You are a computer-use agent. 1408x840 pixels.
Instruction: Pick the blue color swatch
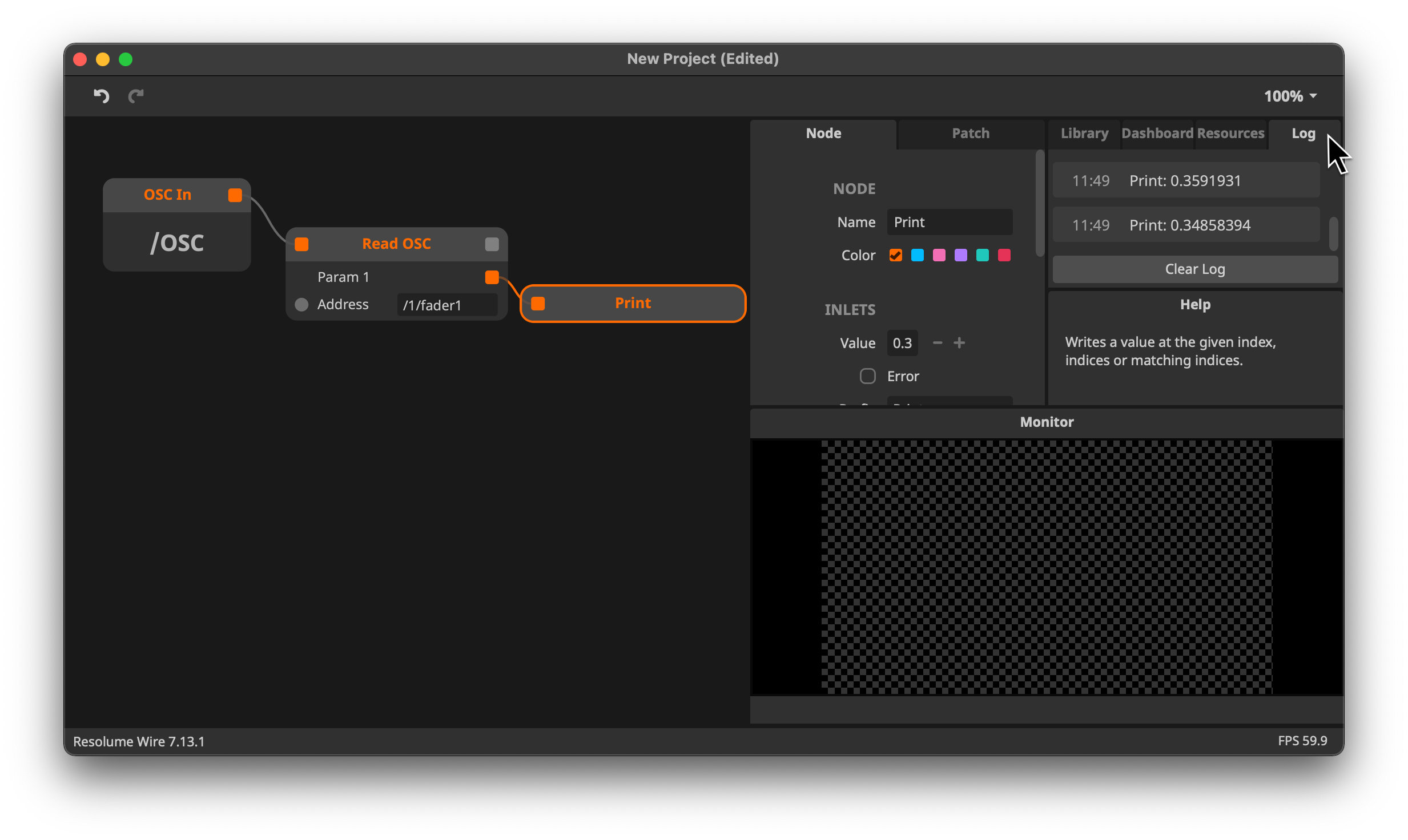(917, 255)
